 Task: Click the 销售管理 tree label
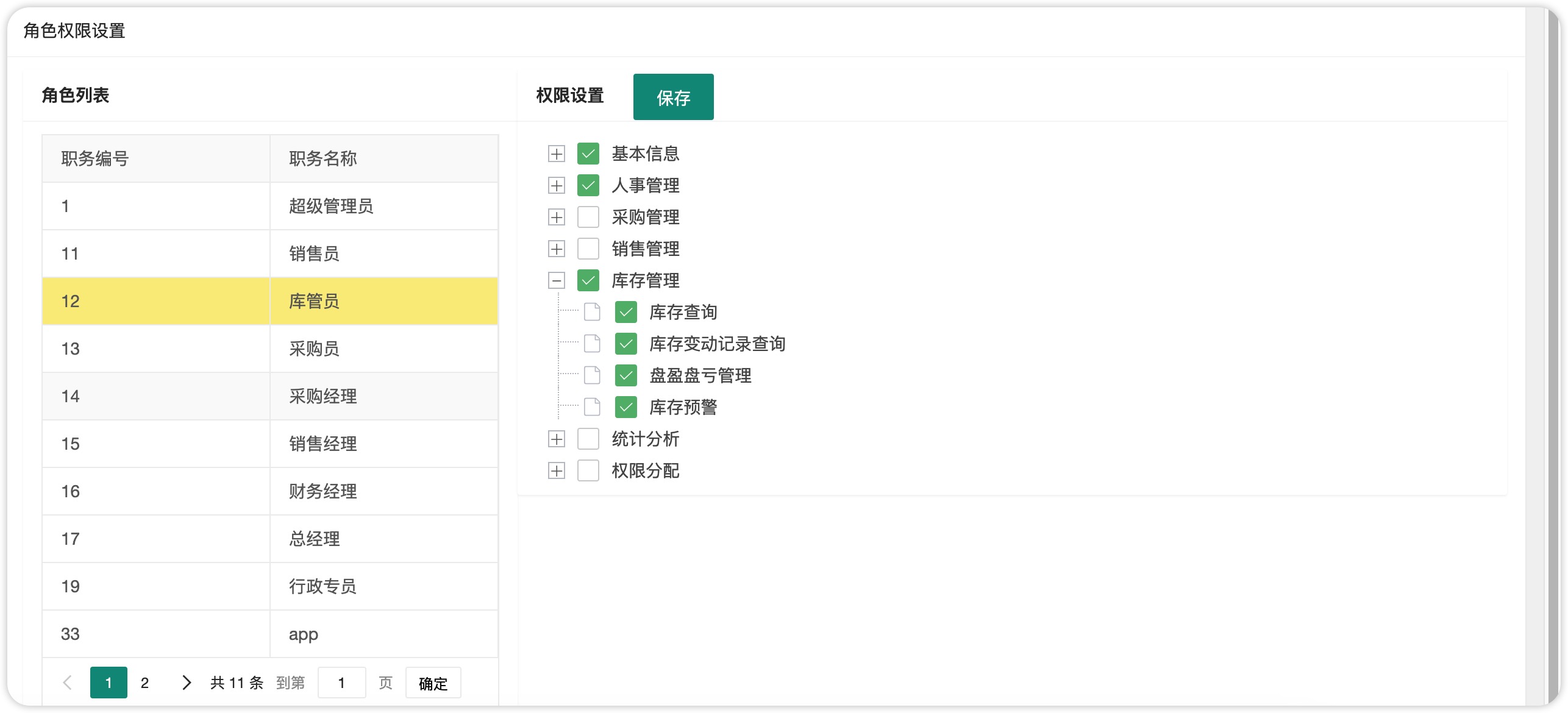click(645, 249)
